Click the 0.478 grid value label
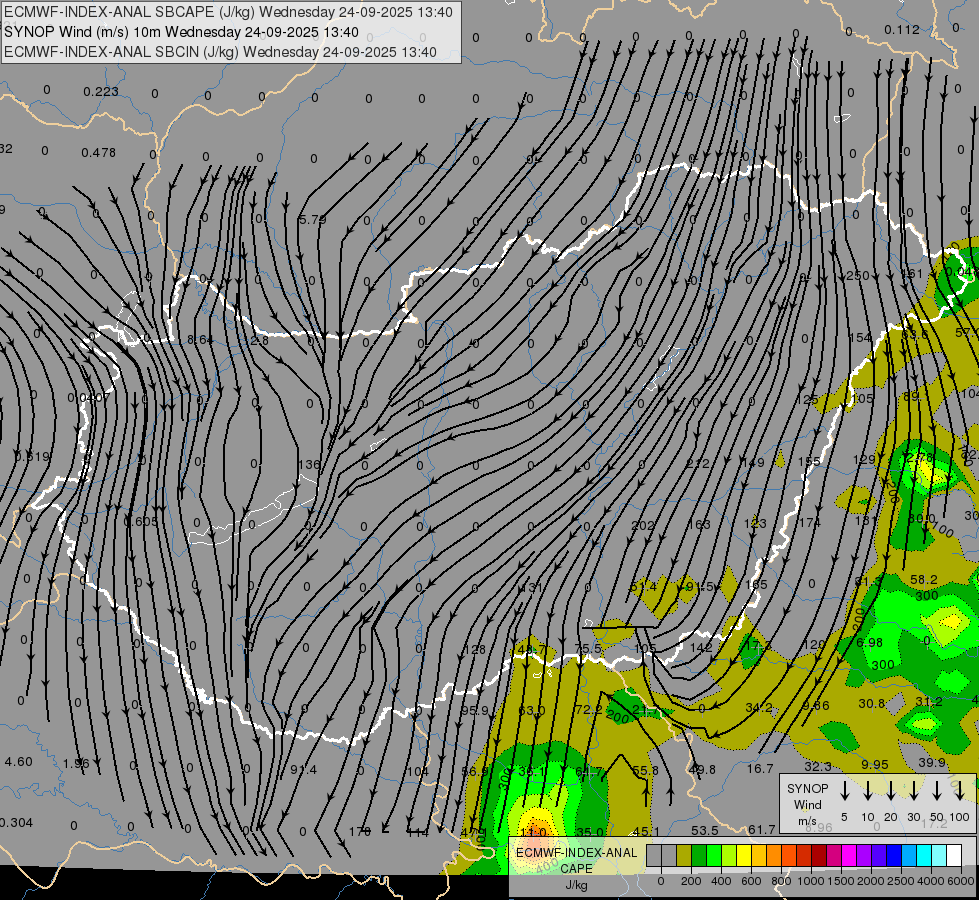 tap(99, 152)
